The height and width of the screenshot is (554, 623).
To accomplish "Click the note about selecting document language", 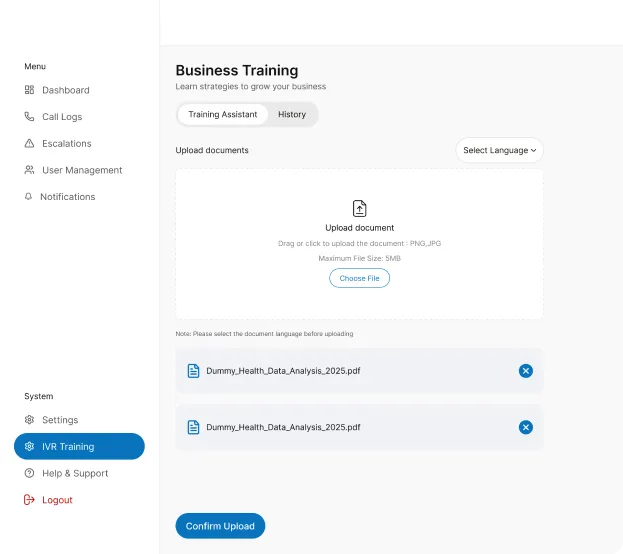I will point(264,334).
